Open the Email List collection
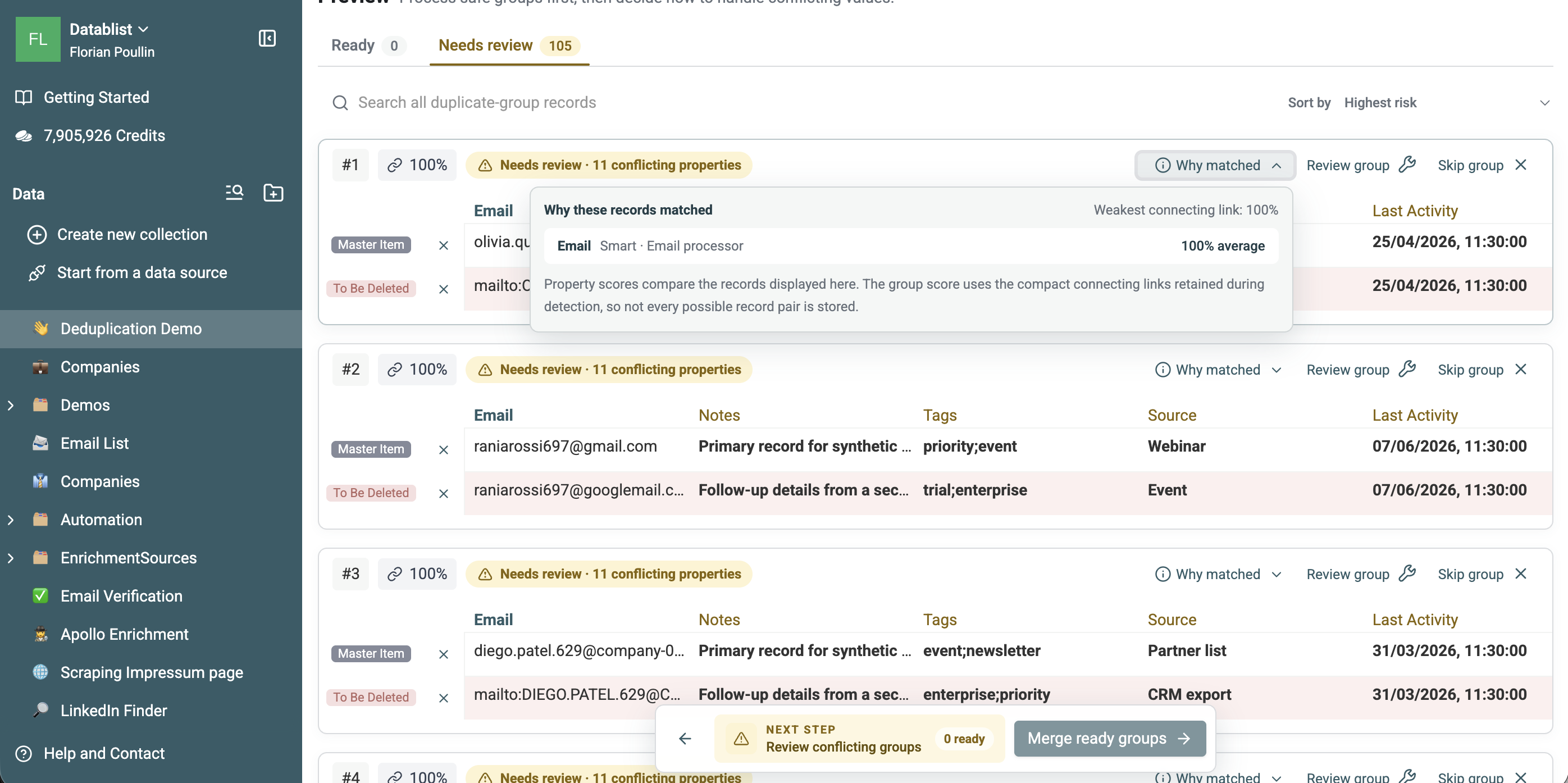This screenshot has height=783, width=1568. tap(151, 443)
